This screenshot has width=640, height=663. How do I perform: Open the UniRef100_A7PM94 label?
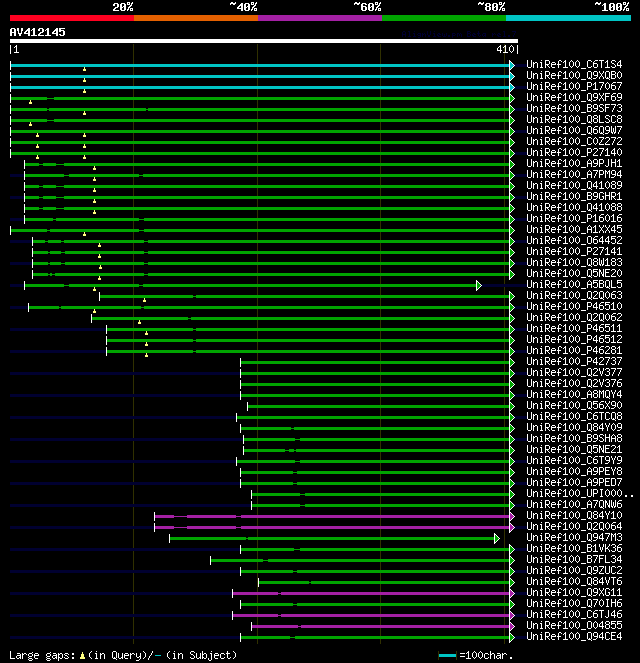pyautogui.click(x=574, y=174)
